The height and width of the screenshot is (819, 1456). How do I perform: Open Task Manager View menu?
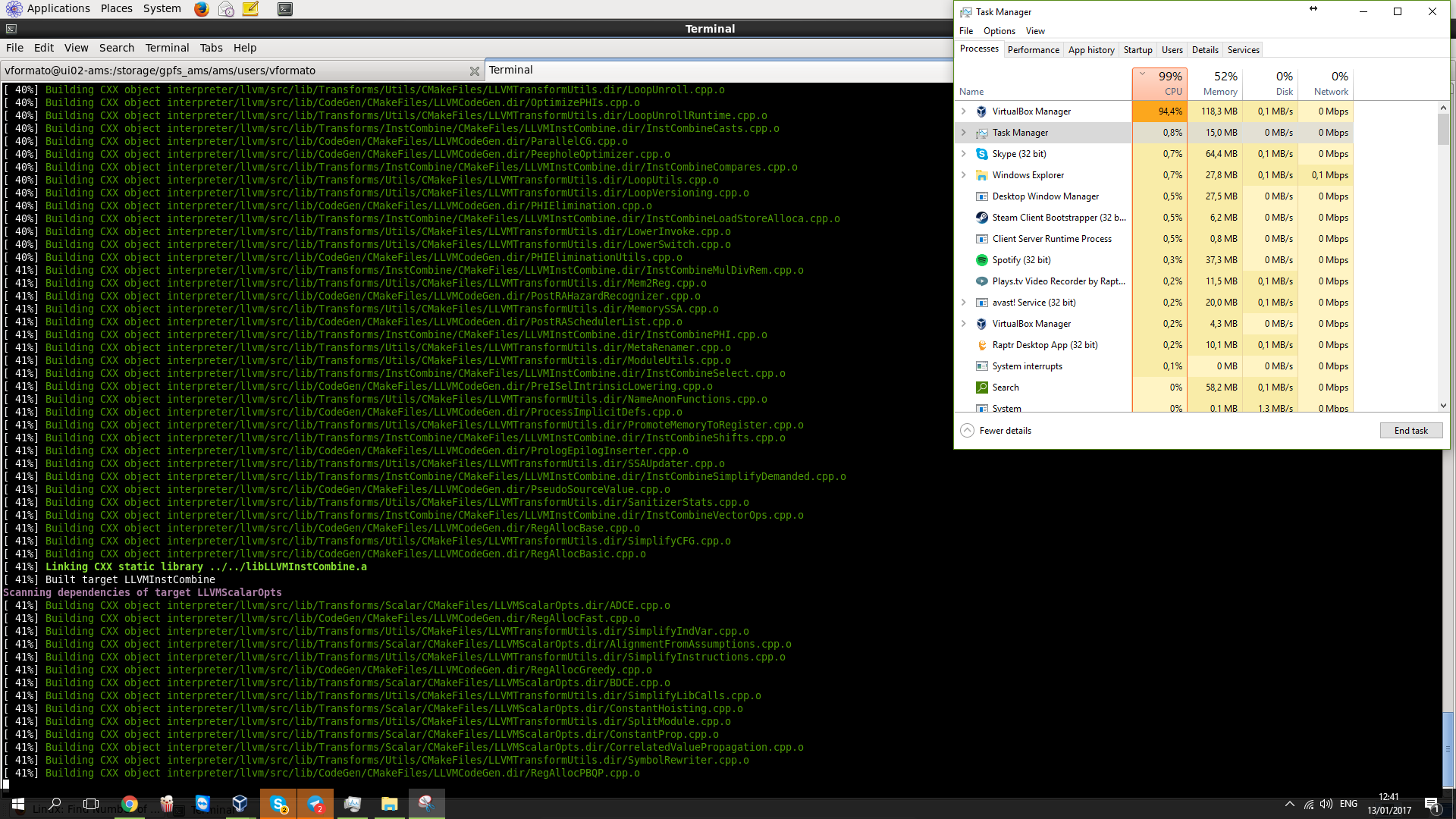tap(1035, 31)
